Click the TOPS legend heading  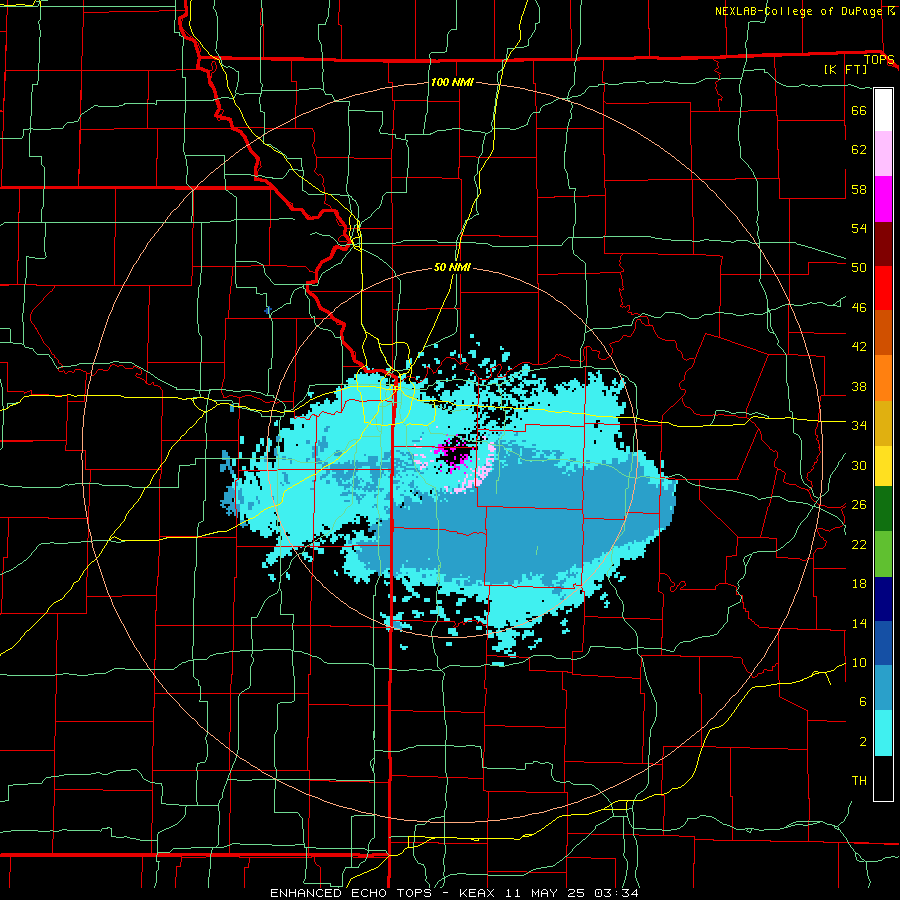[x=879, y=59]
